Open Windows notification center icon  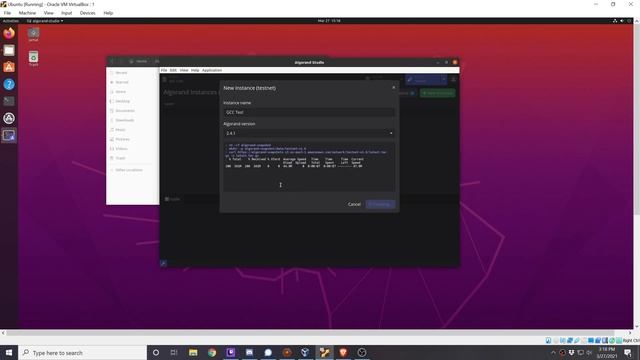[x=628, y=353]
